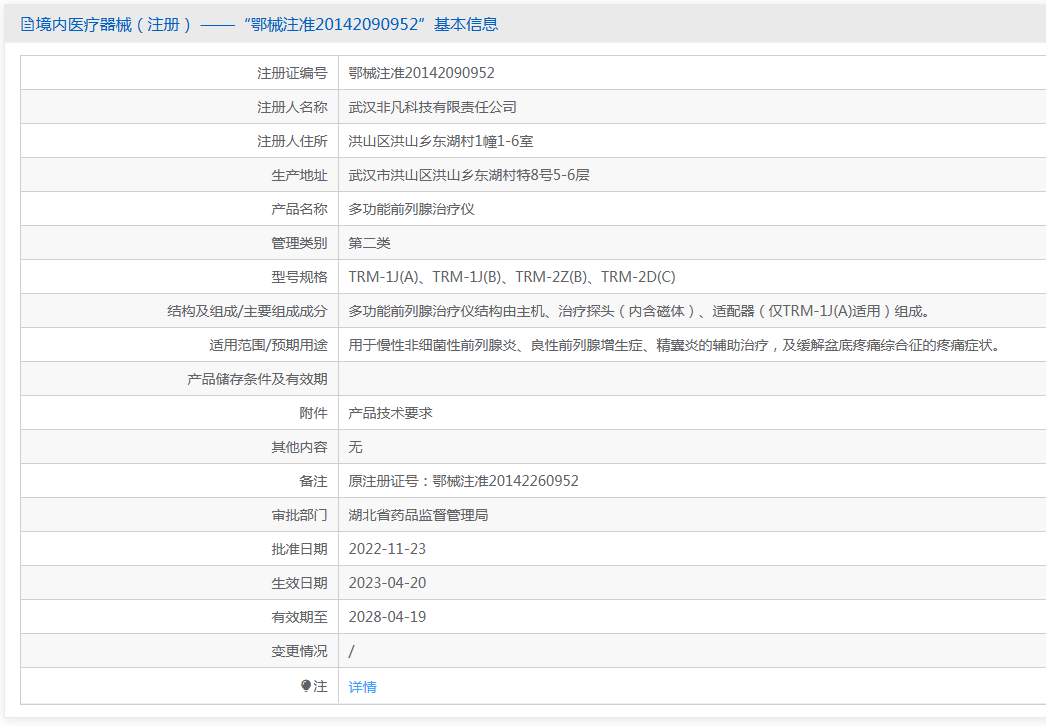Screen dimensions: 1046x726
Task: Click the 管理类别 label
Action: click(300, 243)
